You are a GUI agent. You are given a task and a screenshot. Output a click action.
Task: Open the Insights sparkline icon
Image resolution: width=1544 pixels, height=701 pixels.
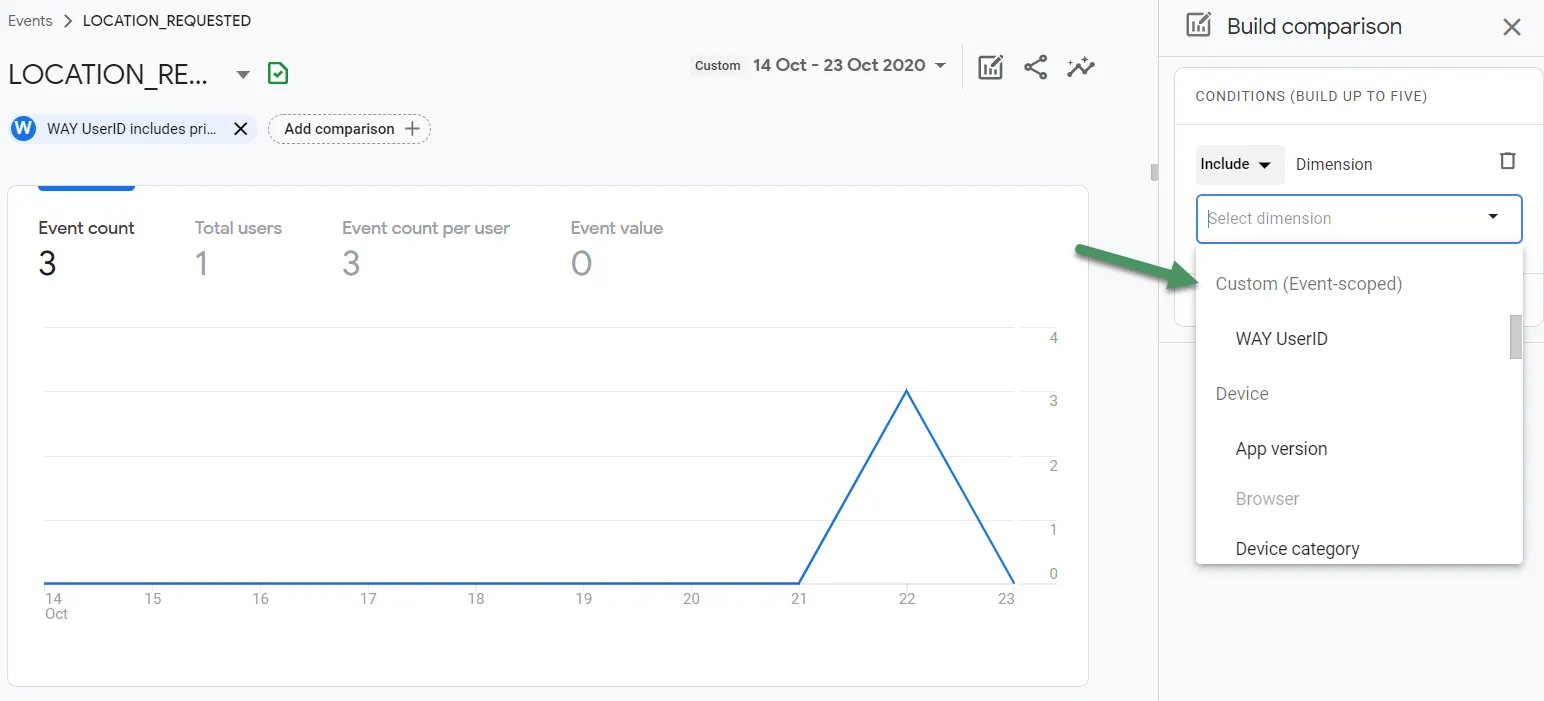1080,67
